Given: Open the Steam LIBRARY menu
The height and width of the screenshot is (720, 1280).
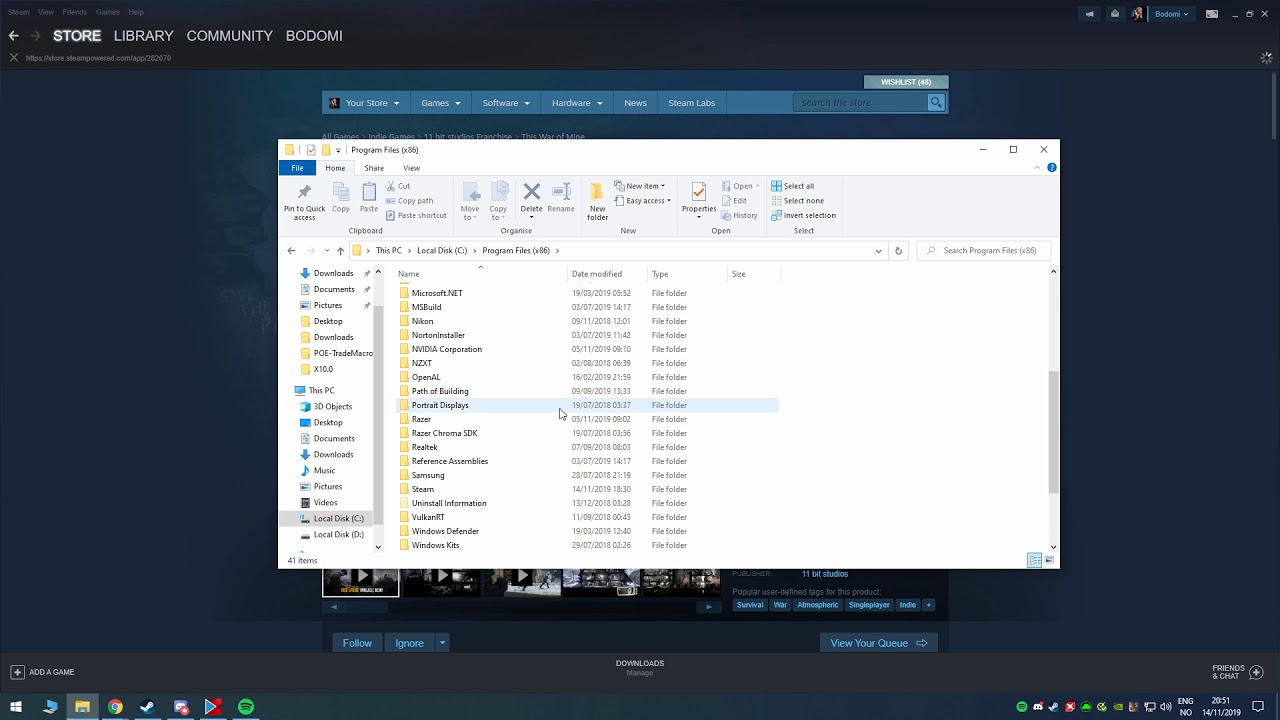Looking at the screenshot, I should (143, 36).
